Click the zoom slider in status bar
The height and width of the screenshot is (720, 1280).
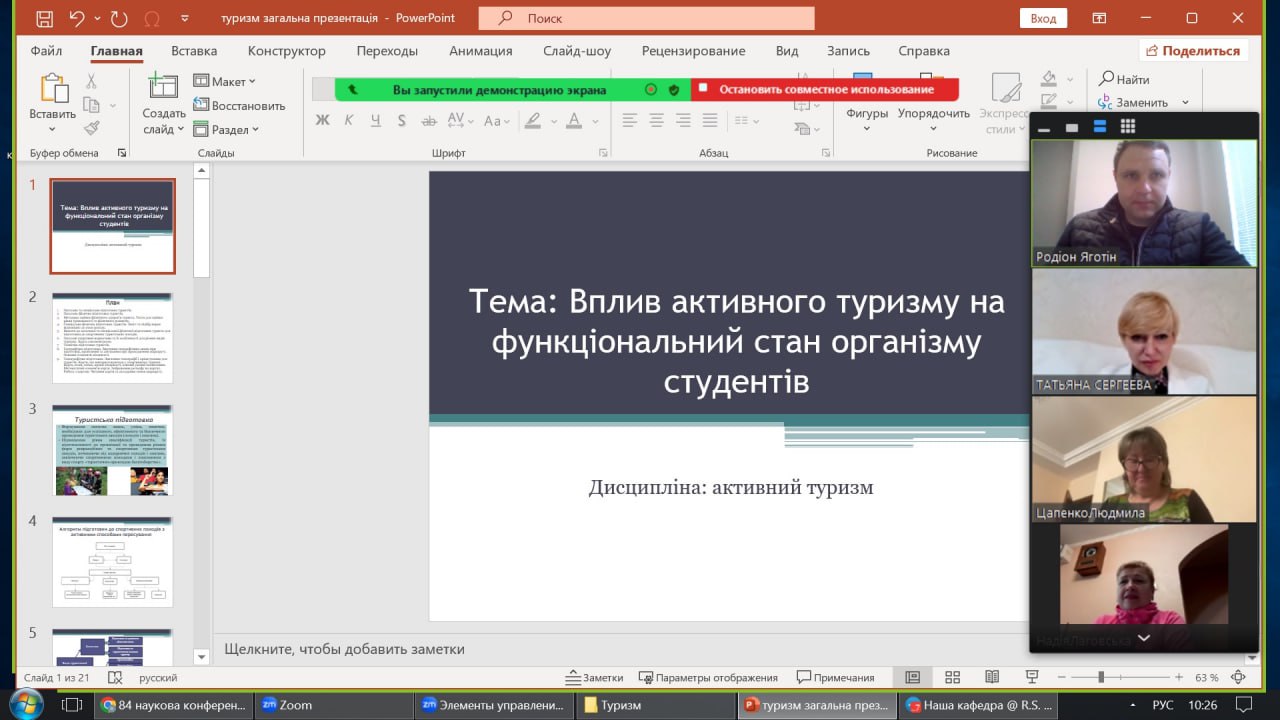[x=1102, y=677]
